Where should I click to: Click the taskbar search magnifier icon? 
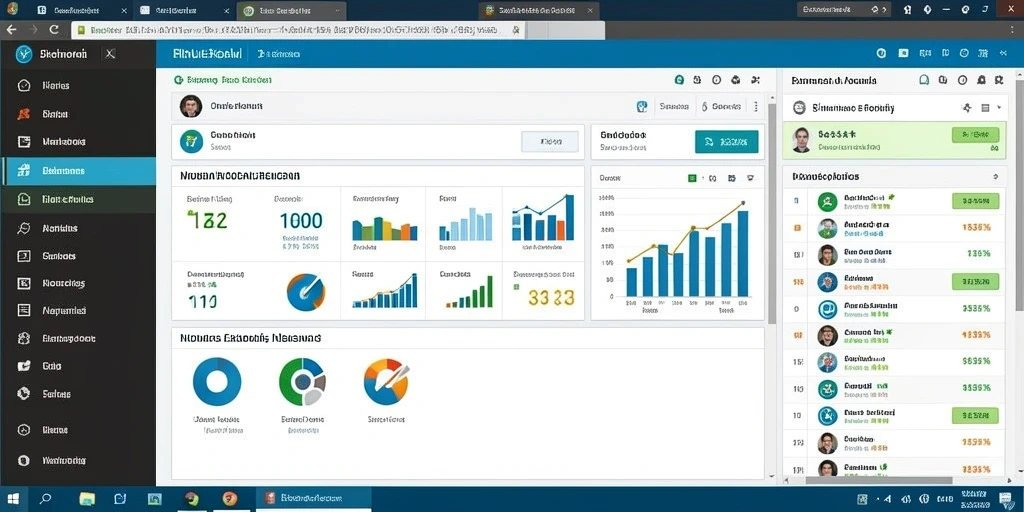click(x=45, y=498)
